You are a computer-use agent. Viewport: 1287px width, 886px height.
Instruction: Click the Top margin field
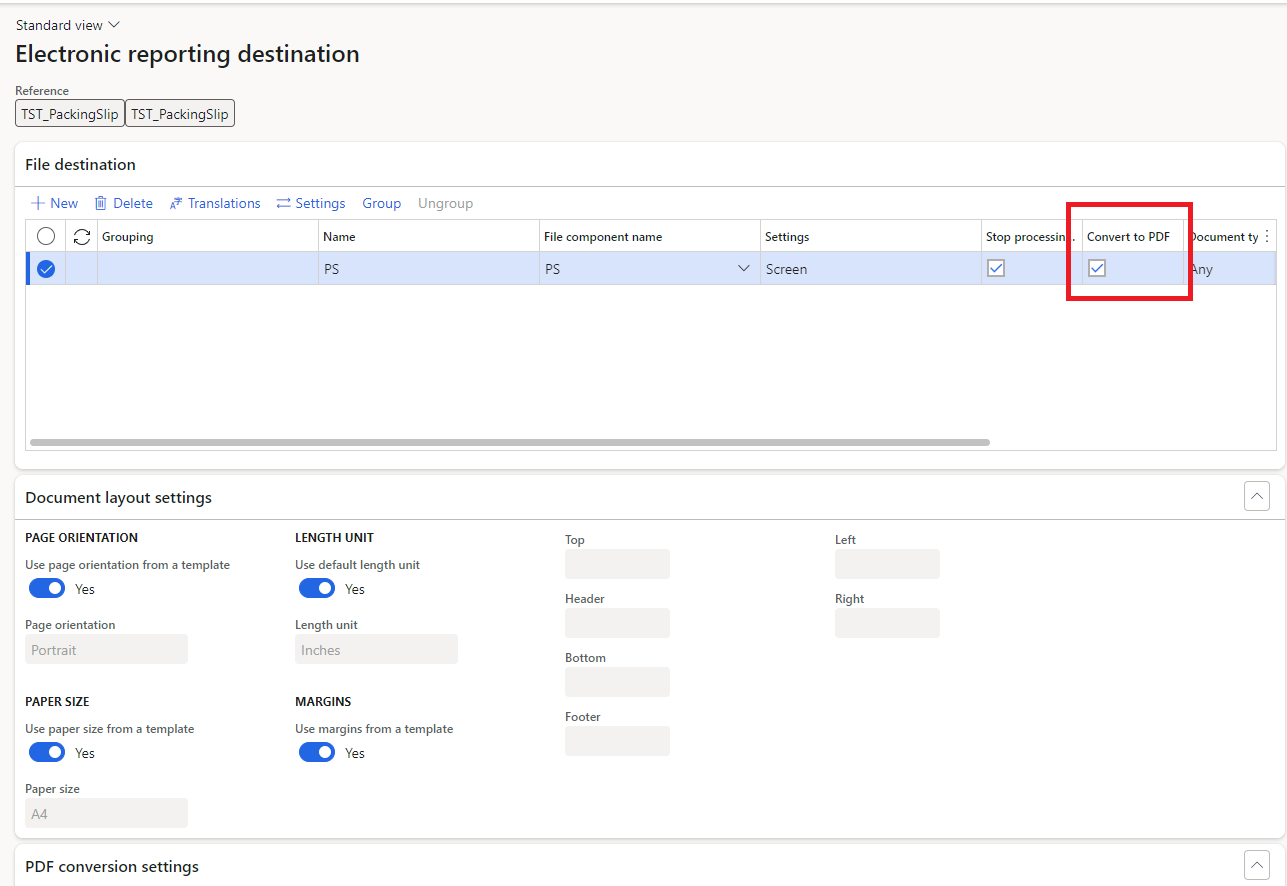click(x=617, y=564)
